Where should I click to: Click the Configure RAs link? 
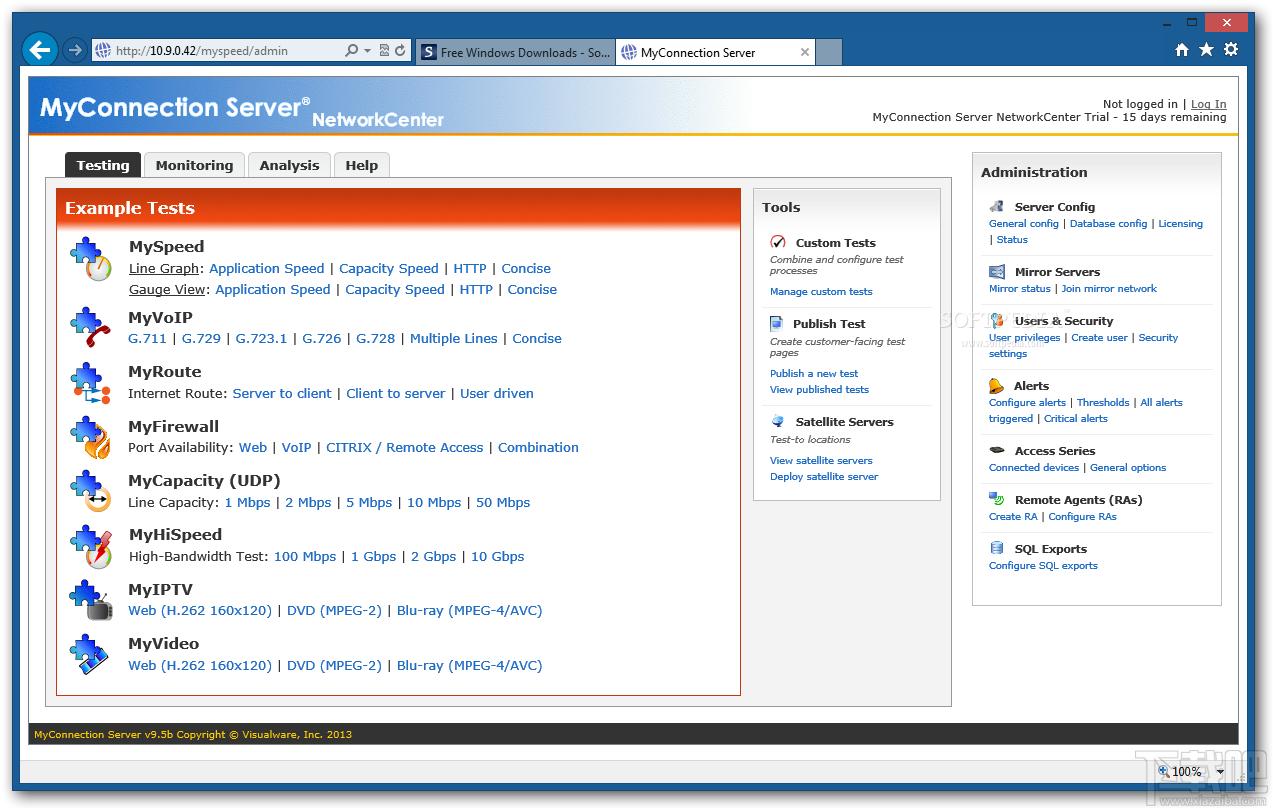point(1082,516)
